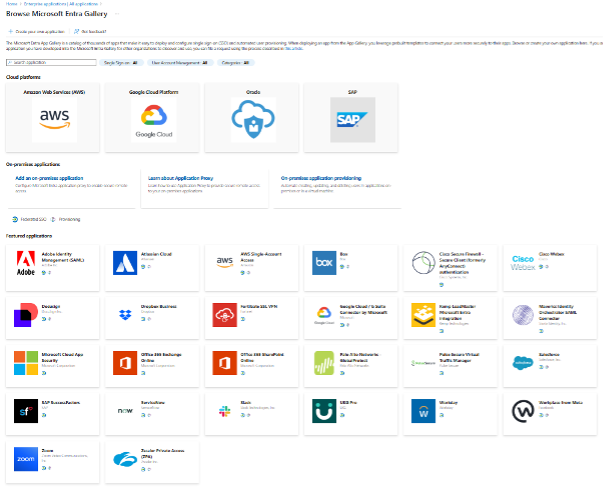Click the Maverics Identity Orchestrator logo
This screenshot has width=604, height=488.
[523, 315]
